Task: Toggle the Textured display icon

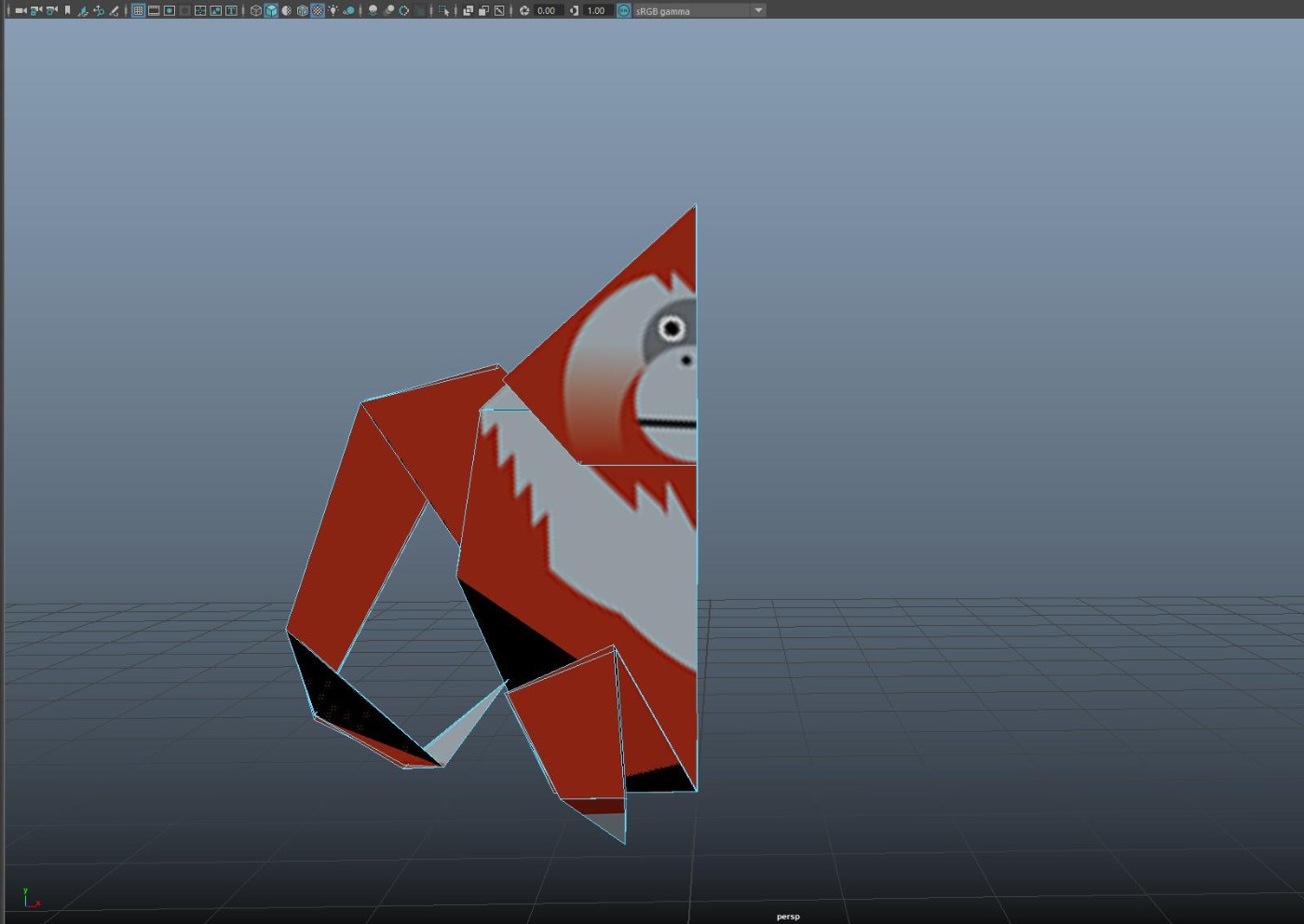Action: [x=318, y=10]
